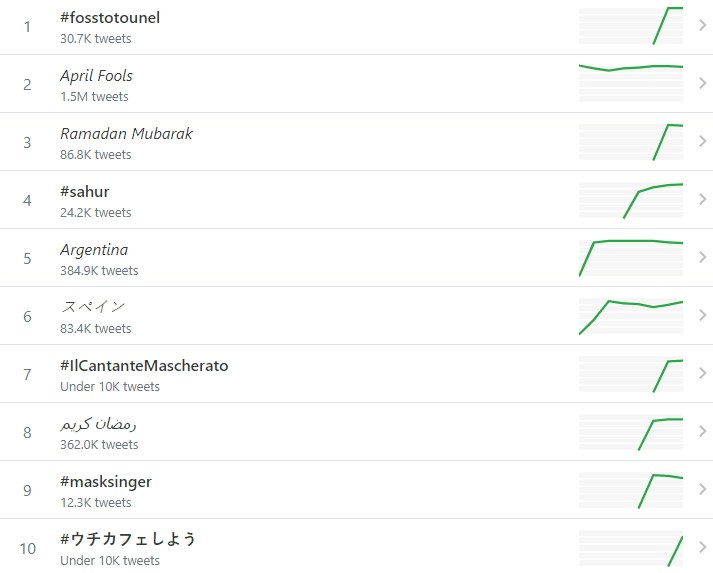Open the Ramadan Mubarak trend
This screenshot has width=713, height=573.
126,134
